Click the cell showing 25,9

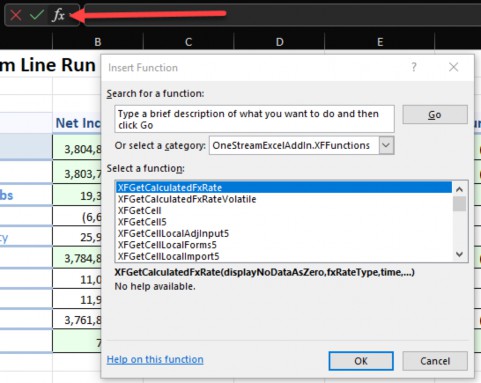(x=77, y=237)
